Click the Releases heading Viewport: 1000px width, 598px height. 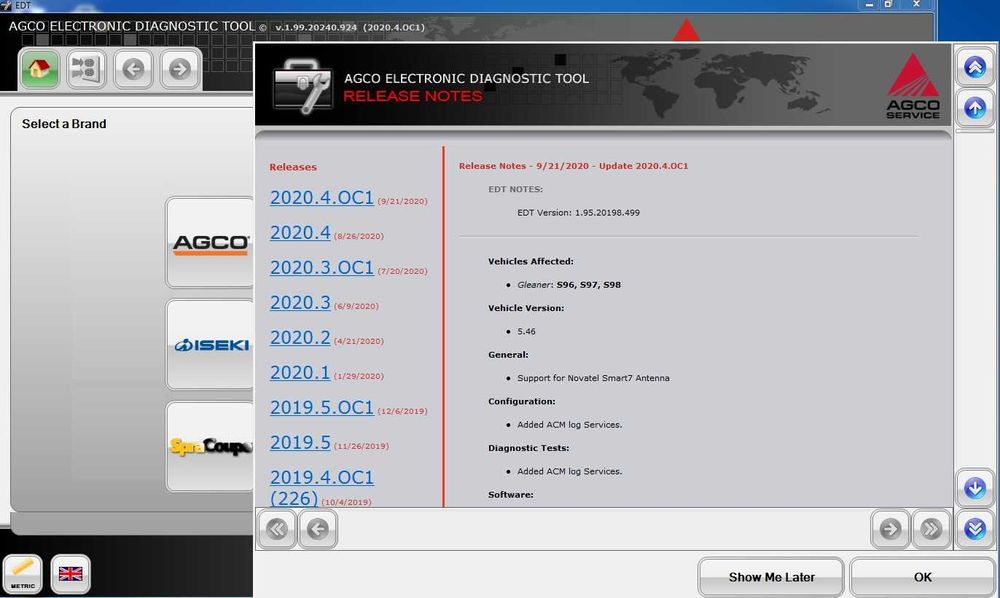click(293, 167)
